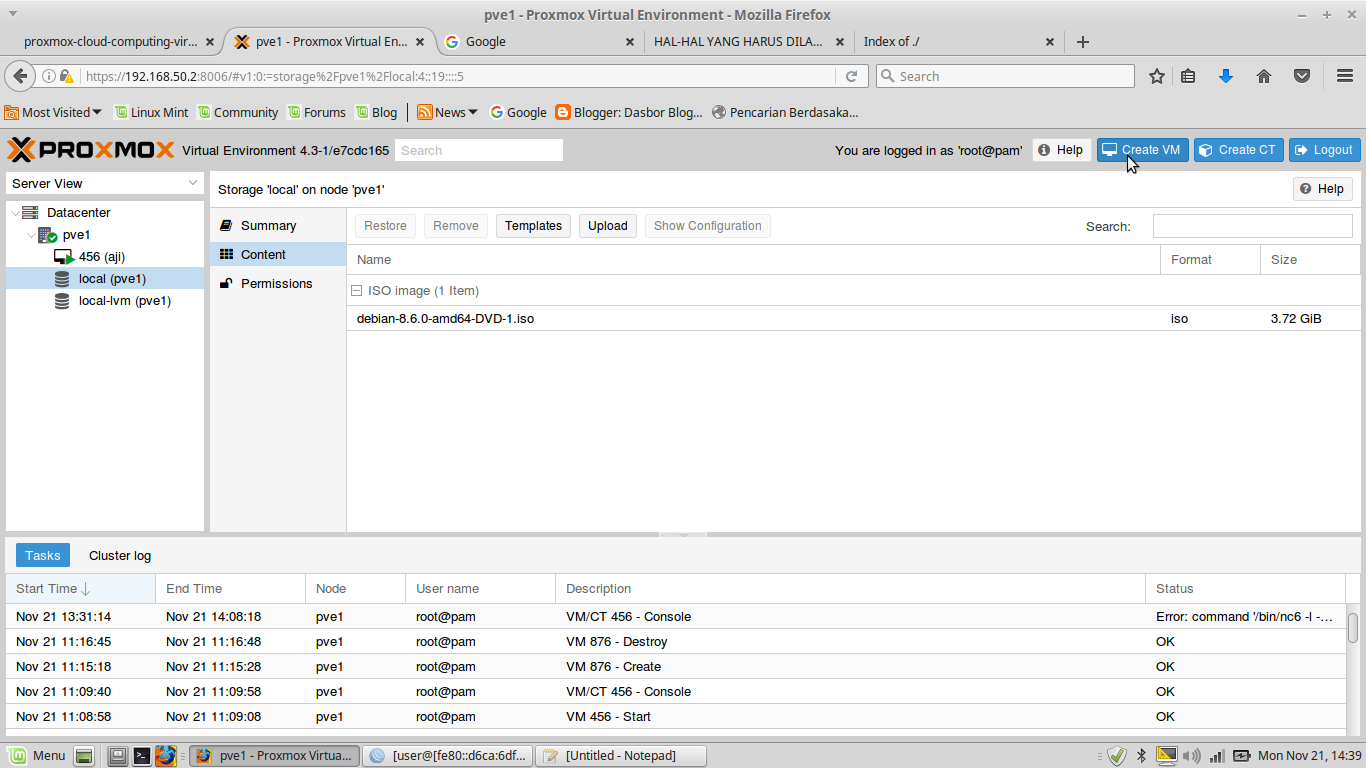Collapse the Datacenter tree node

tap(14, 213)
